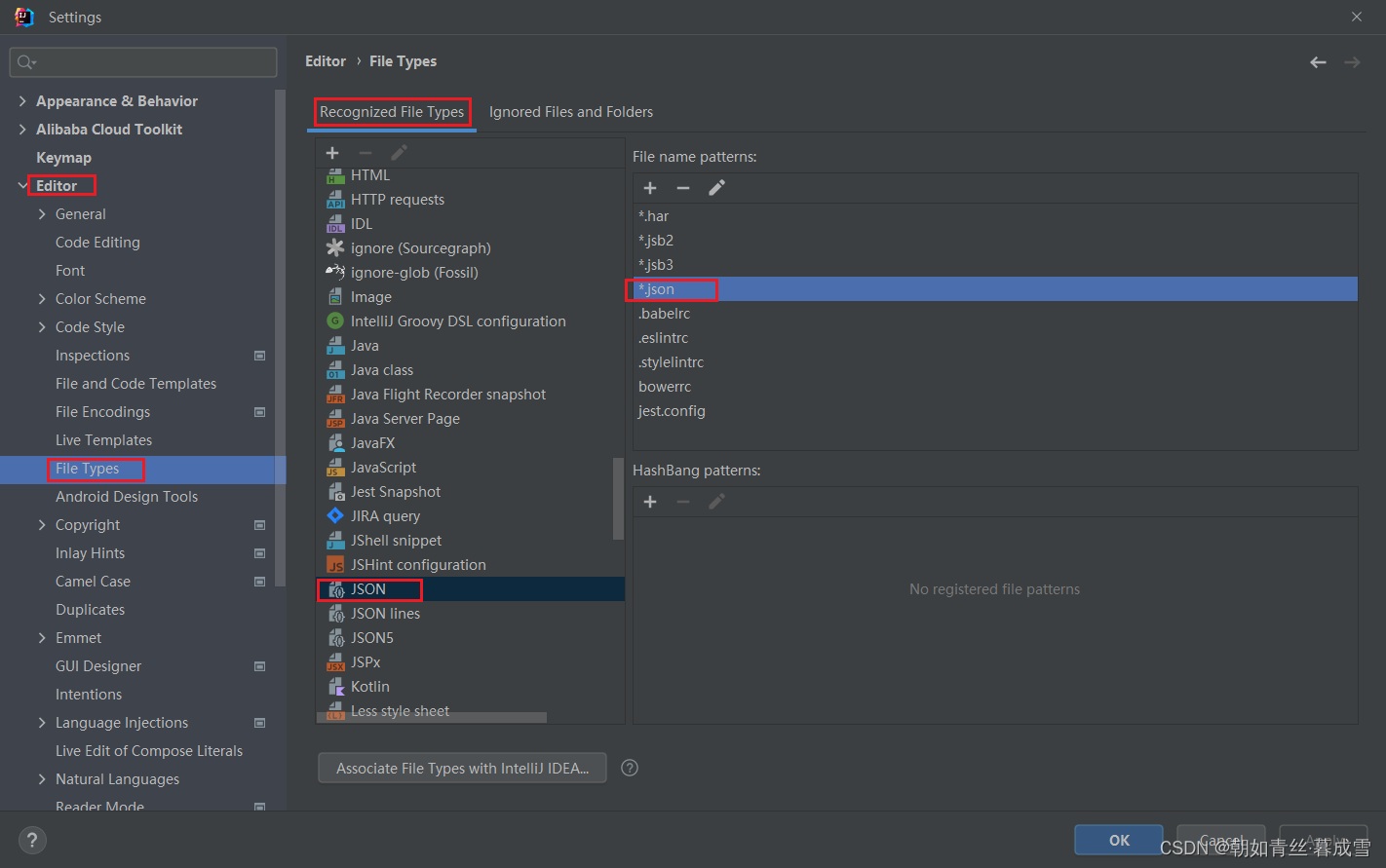
Task: Select the IntelliJ Groovy DSL configuration icon
Action: [335, 321]
